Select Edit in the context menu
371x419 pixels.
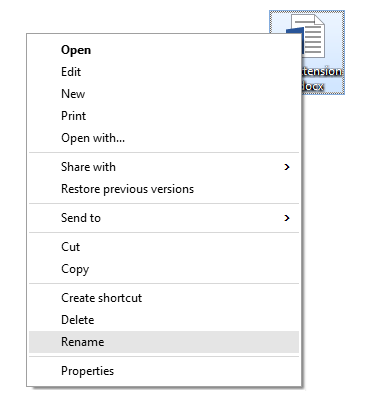coord(164,72)
